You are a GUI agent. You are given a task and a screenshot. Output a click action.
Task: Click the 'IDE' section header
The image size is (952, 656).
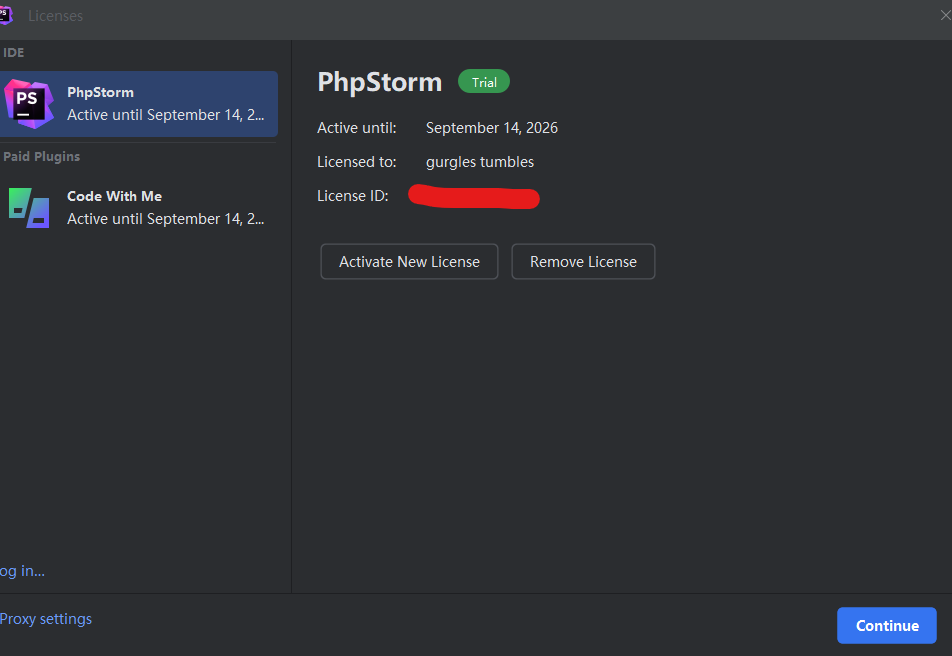coord(13,53)
